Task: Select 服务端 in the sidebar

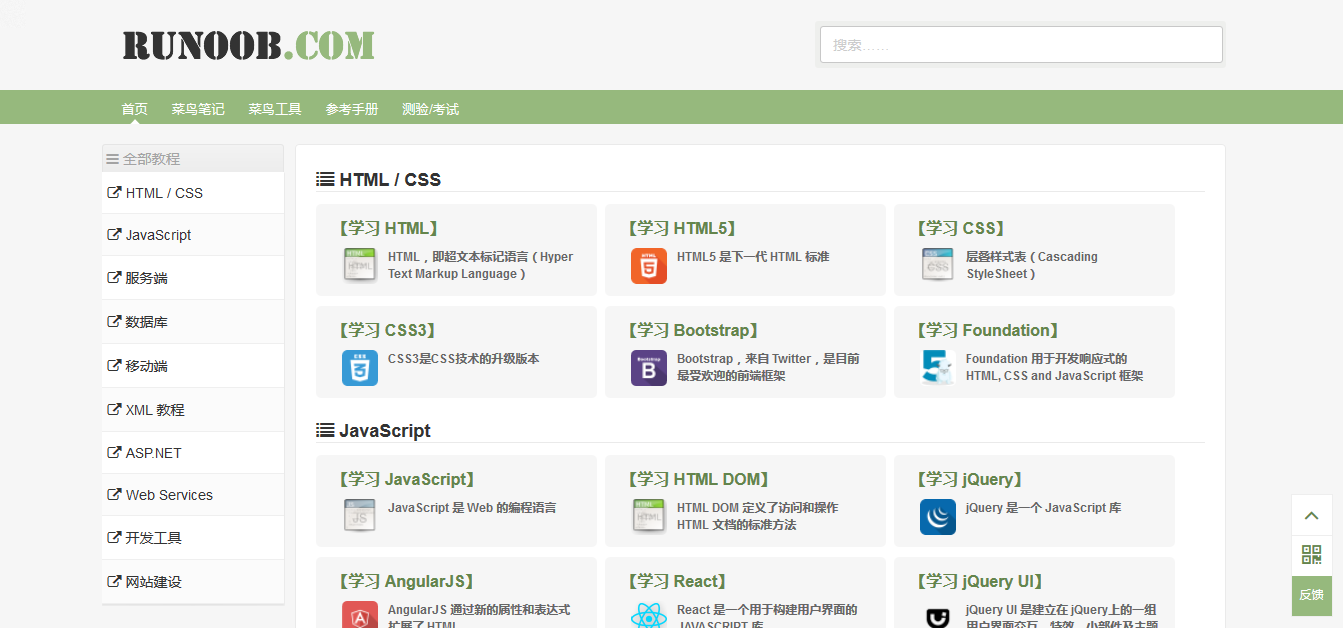Action: tap(193, 278)
